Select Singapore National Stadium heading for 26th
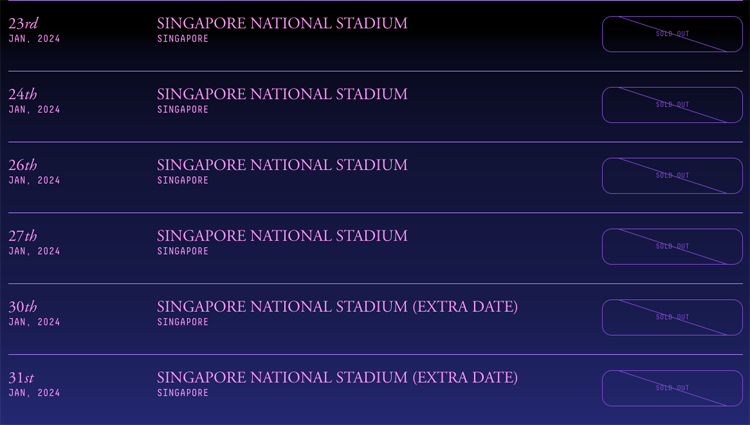The image size is (750, 425). click(x=282, y=165)
